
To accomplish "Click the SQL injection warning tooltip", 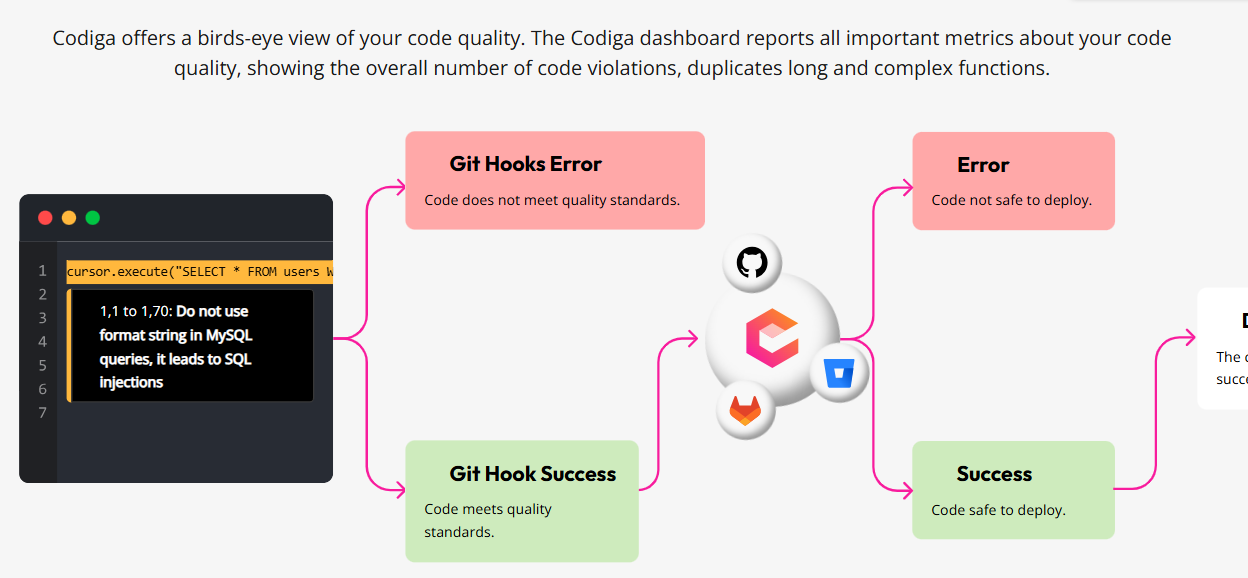I will [190, 346].
